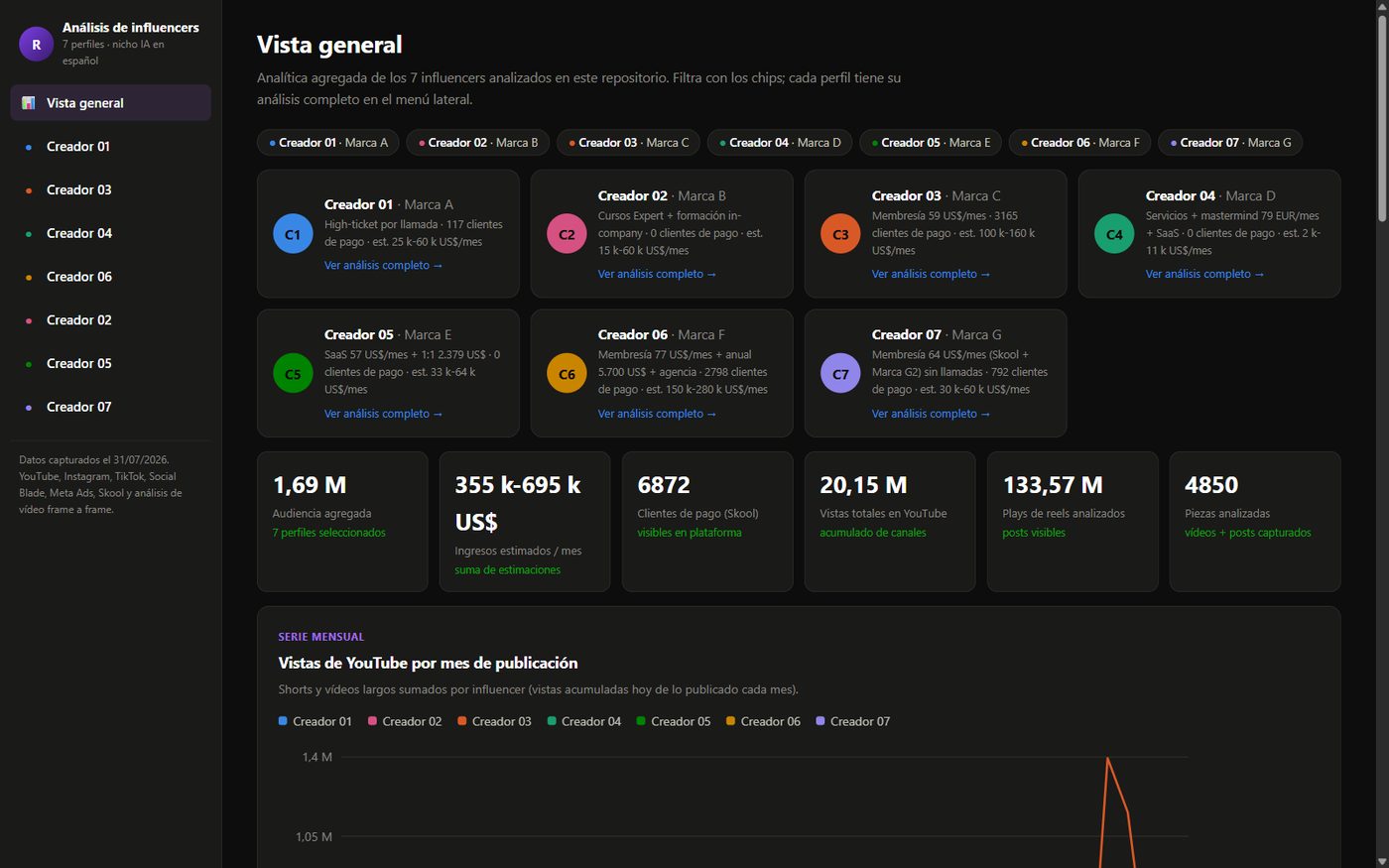The width and height of the screenshot is (1389, 868).
Task: Click the 1,69 M audiencia agregada value
Action: [x=310, y=485]
